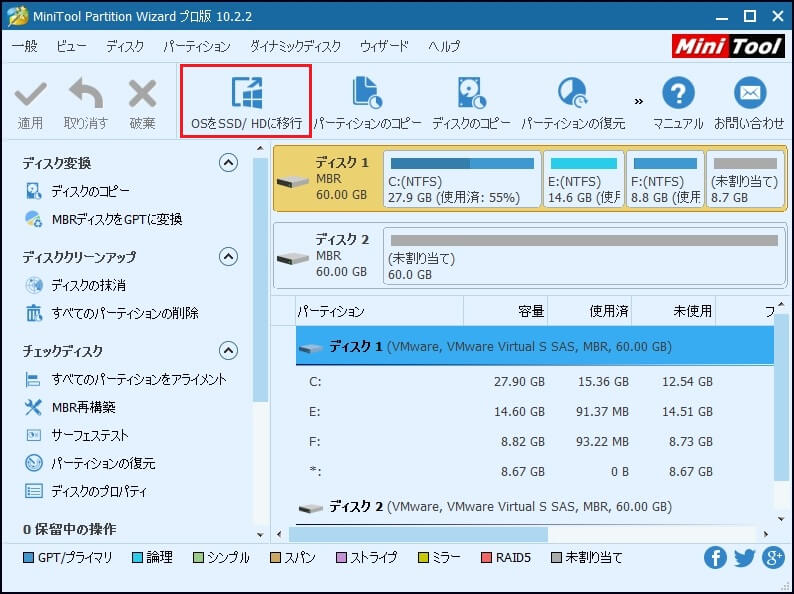The width and height of the screenshot is (794, 594).
Task: Choose パーティションの復元 in sidebar list
Action: point(90,463)
